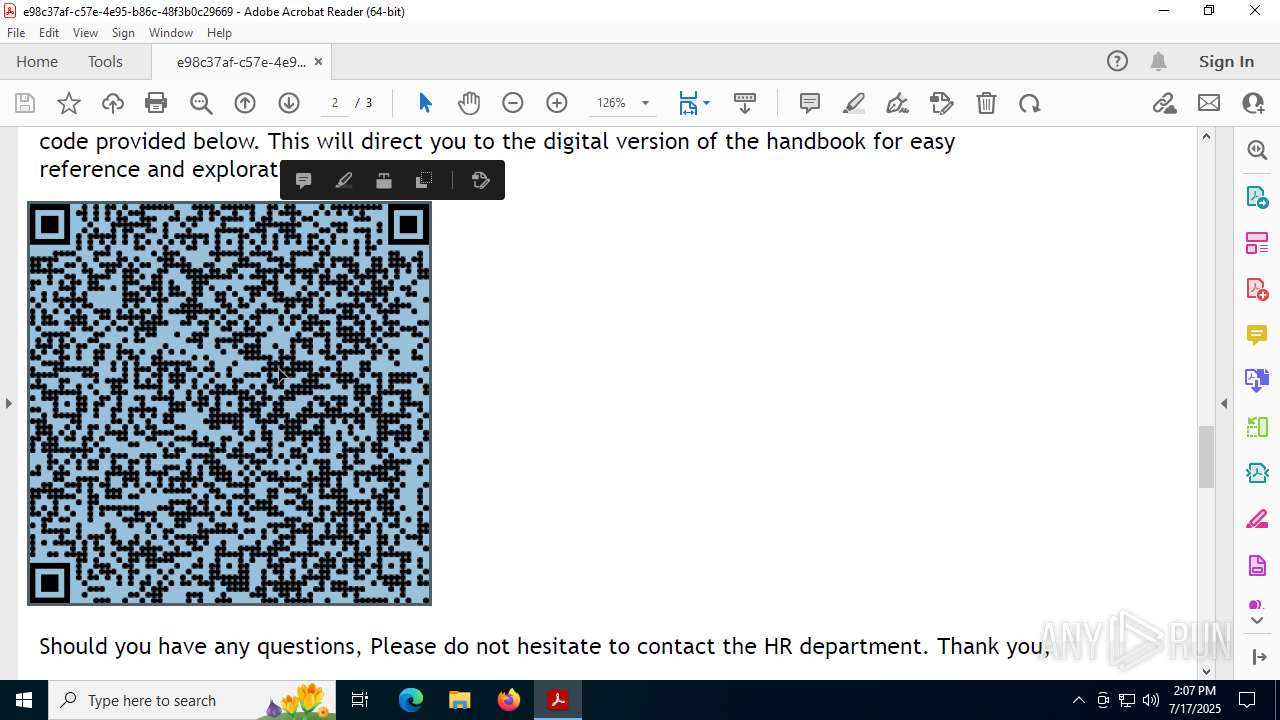
Task: Click the scrolling mode toolbar icon
Action: click(x=745, y=103)
